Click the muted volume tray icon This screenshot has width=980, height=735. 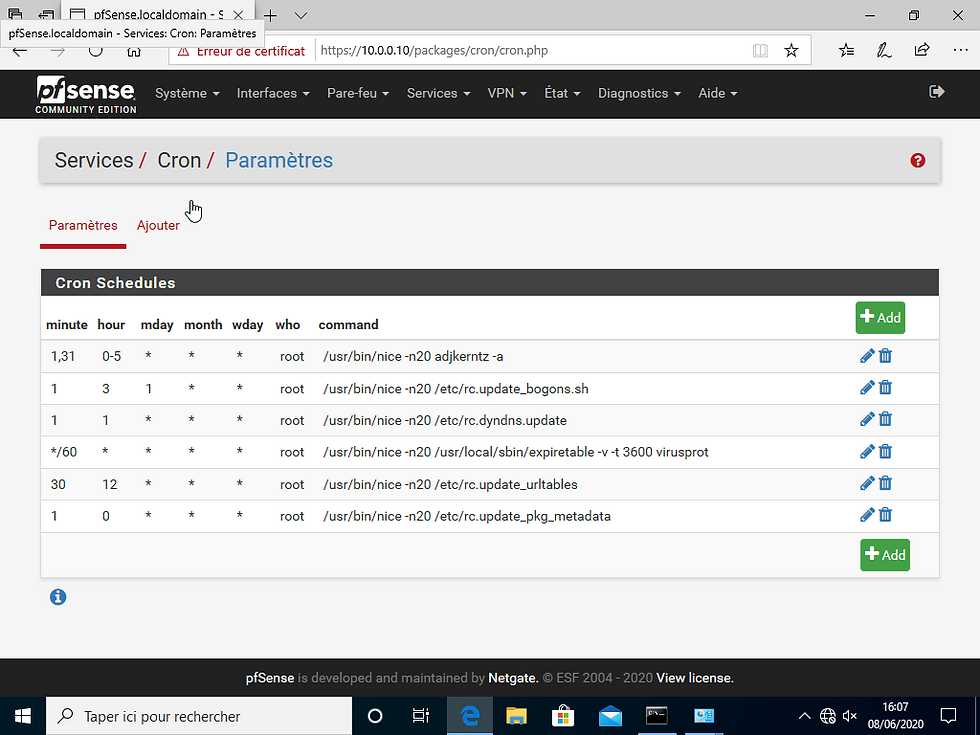click(849, 716)
